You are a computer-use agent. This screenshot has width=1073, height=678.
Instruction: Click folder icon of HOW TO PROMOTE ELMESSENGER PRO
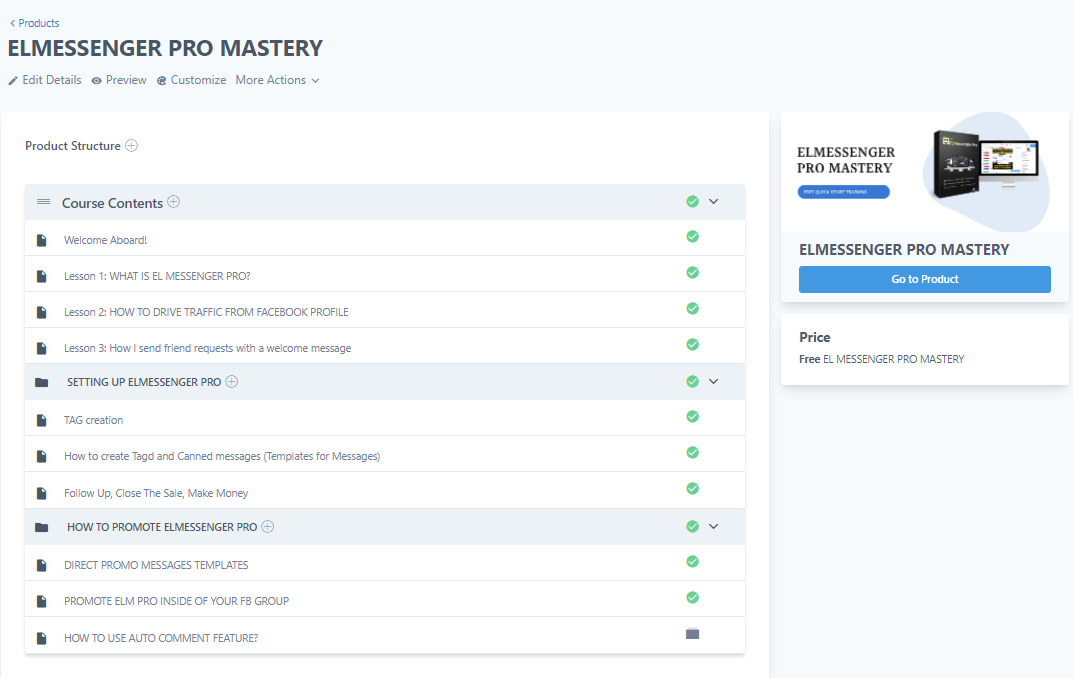tap(42, 527)
